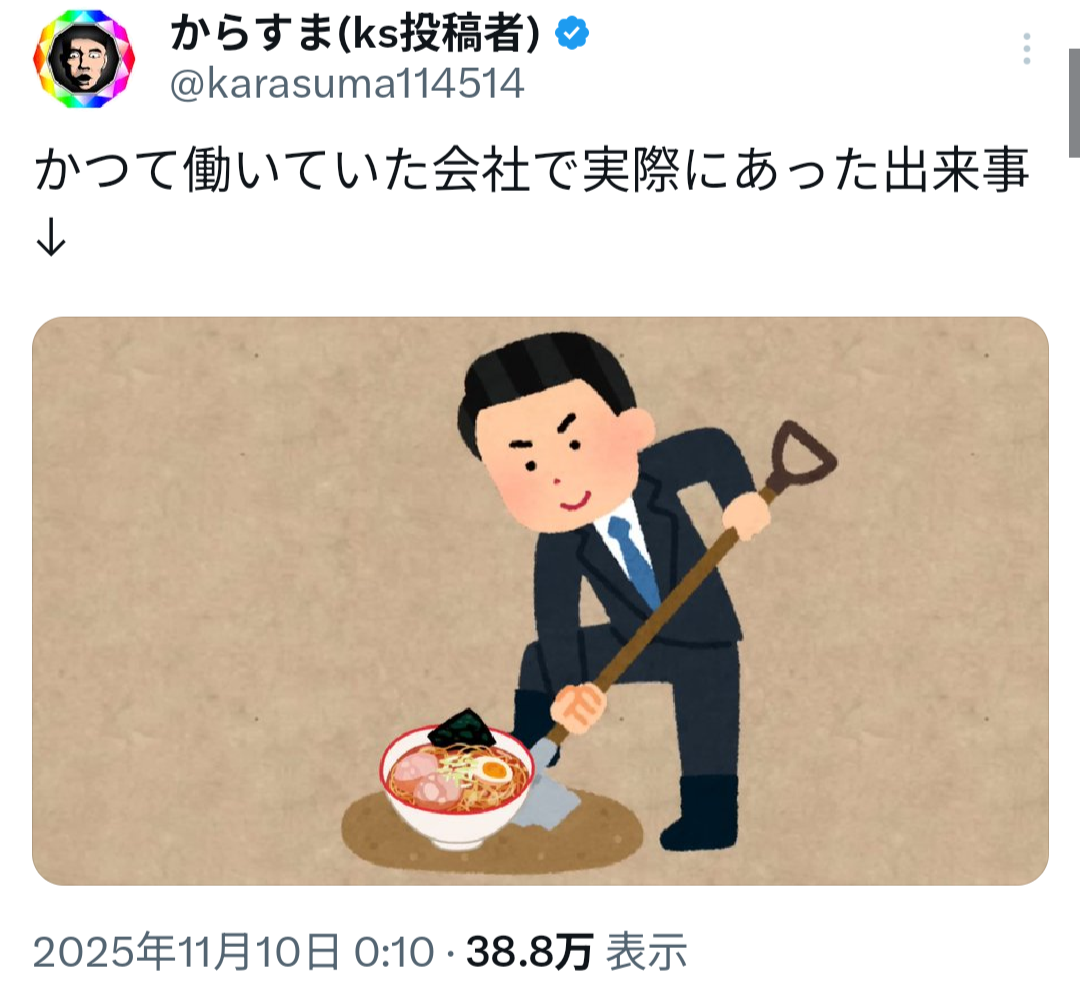Click the blue verified badge

[572, 33]
